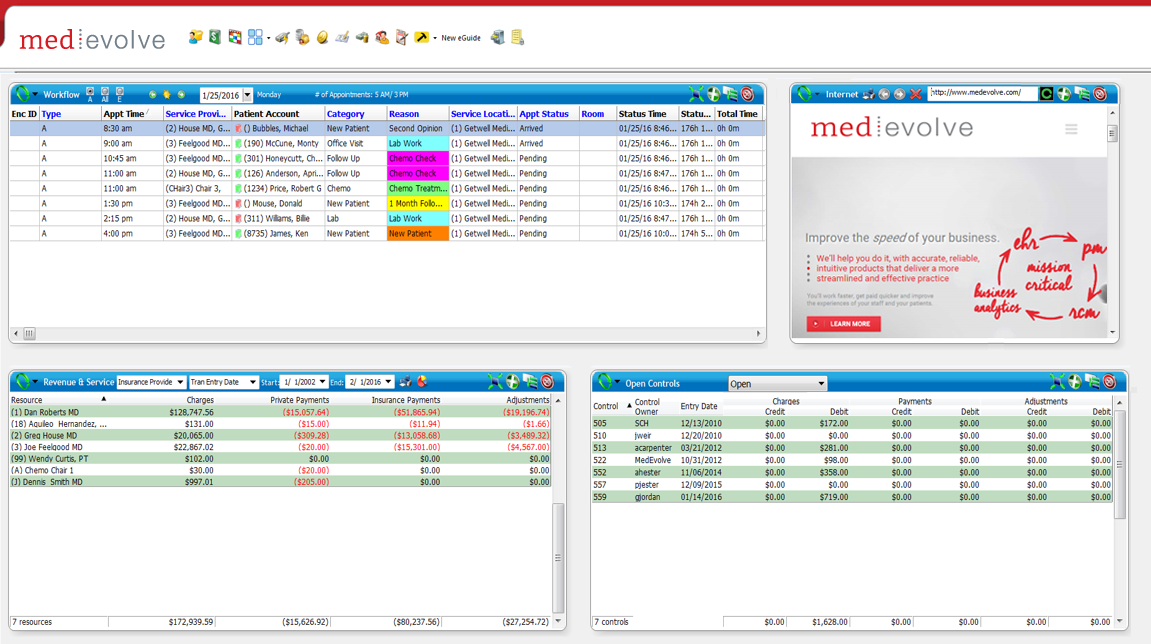Go to next day in Workflow

tap(181, 95)
